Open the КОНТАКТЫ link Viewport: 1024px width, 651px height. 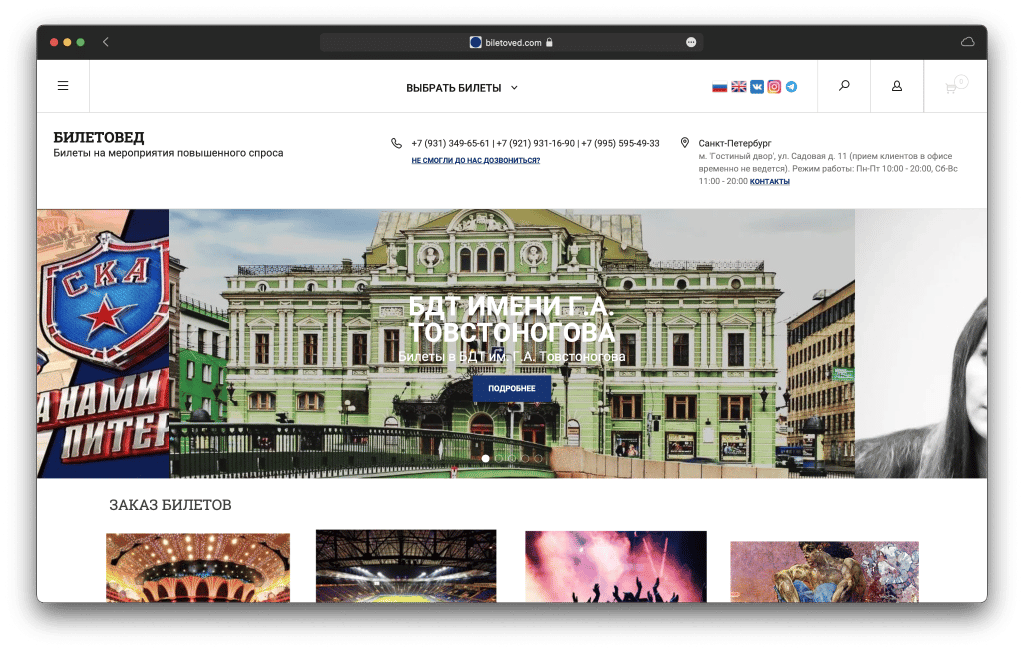pyautogui.click(x=769, y=182)
